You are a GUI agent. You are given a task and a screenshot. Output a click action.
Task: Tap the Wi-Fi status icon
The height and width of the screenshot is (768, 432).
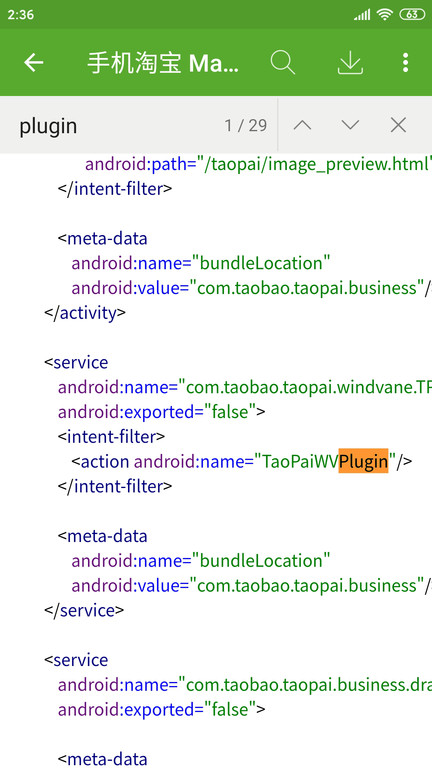[385, 15]
